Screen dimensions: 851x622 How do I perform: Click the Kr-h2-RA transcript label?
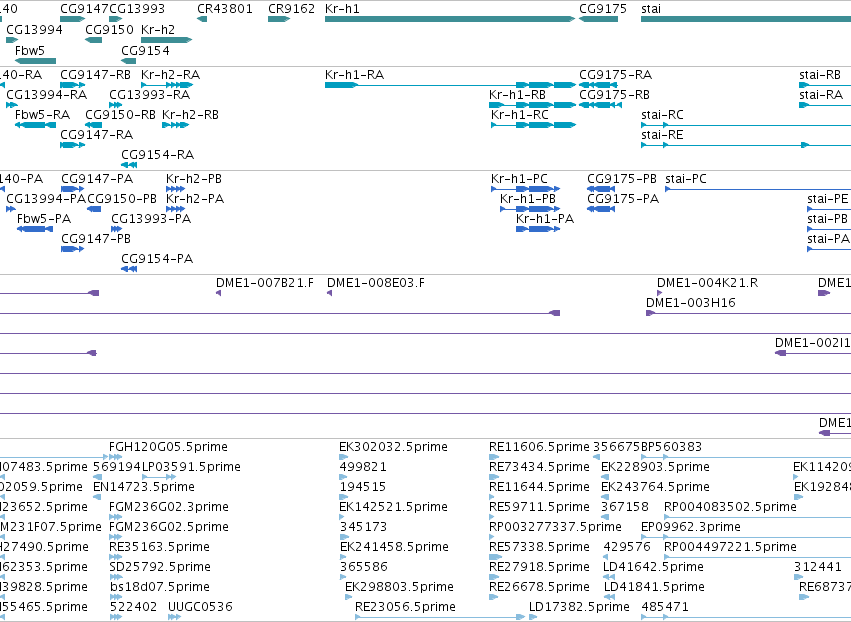click(170, 74)
